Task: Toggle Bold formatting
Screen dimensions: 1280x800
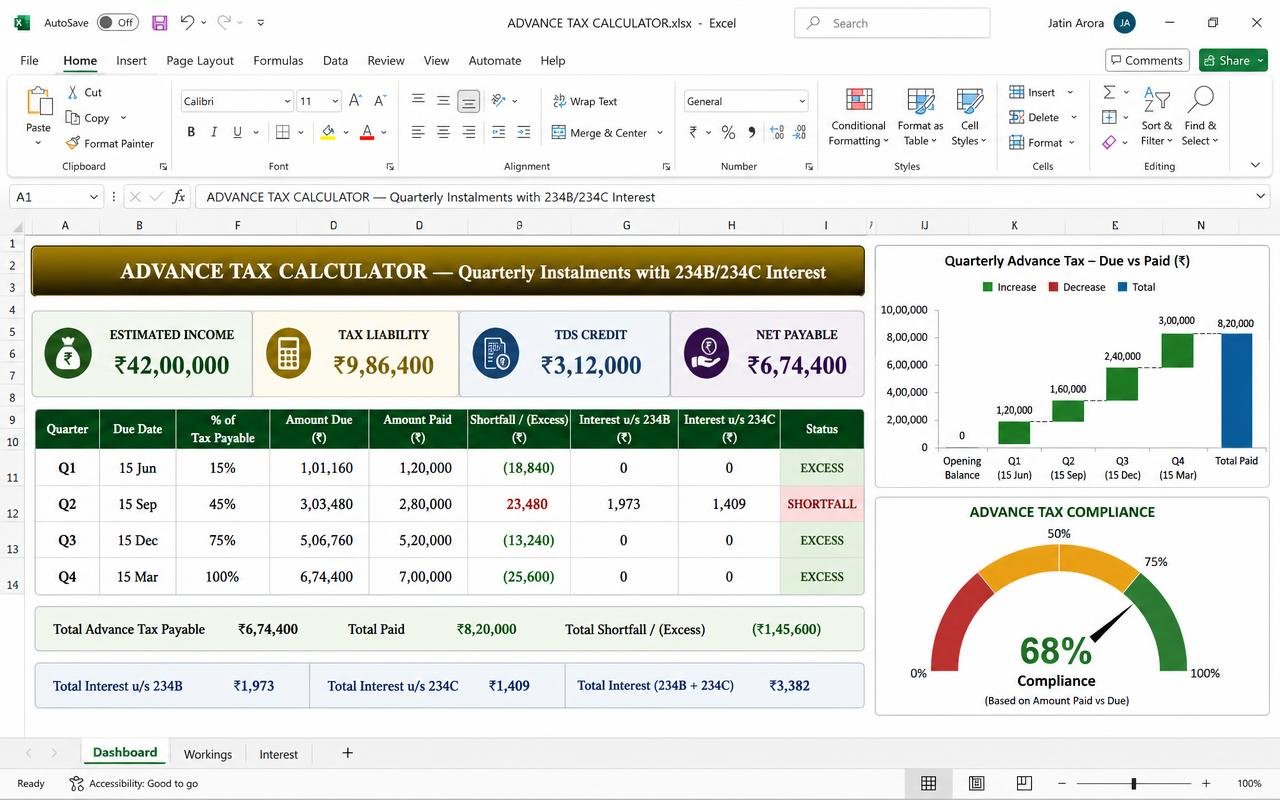Action: pyautogui.click(x=190, y=132)
